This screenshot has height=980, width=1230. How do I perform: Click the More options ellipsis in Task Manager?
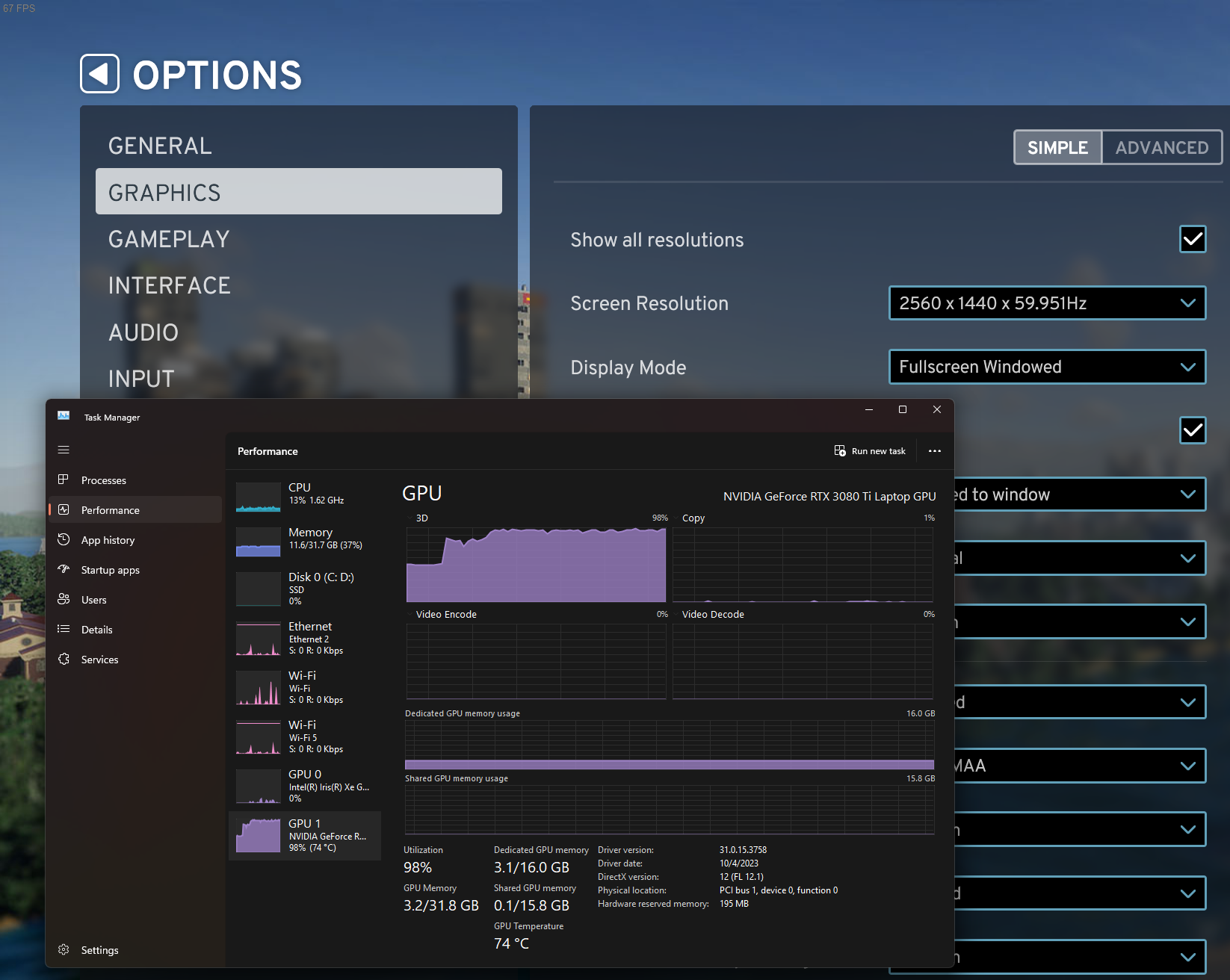[934, 450]
